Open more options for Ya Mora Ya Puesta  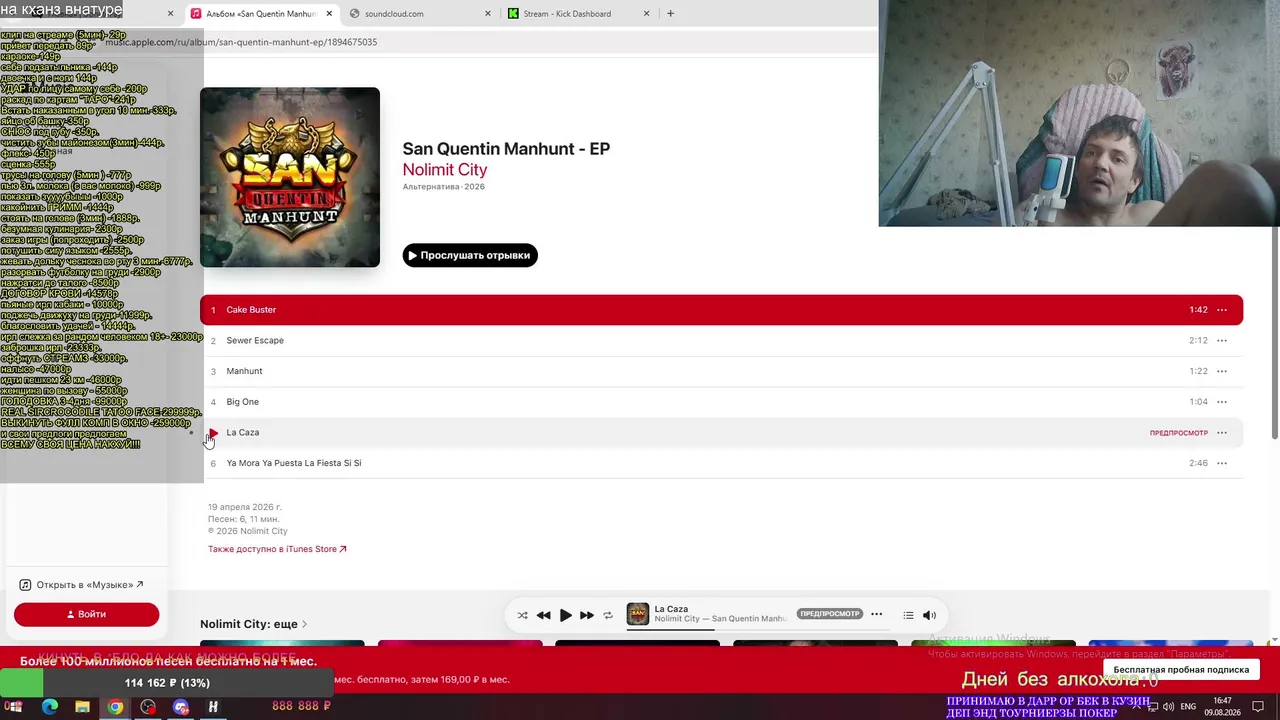1222,463
